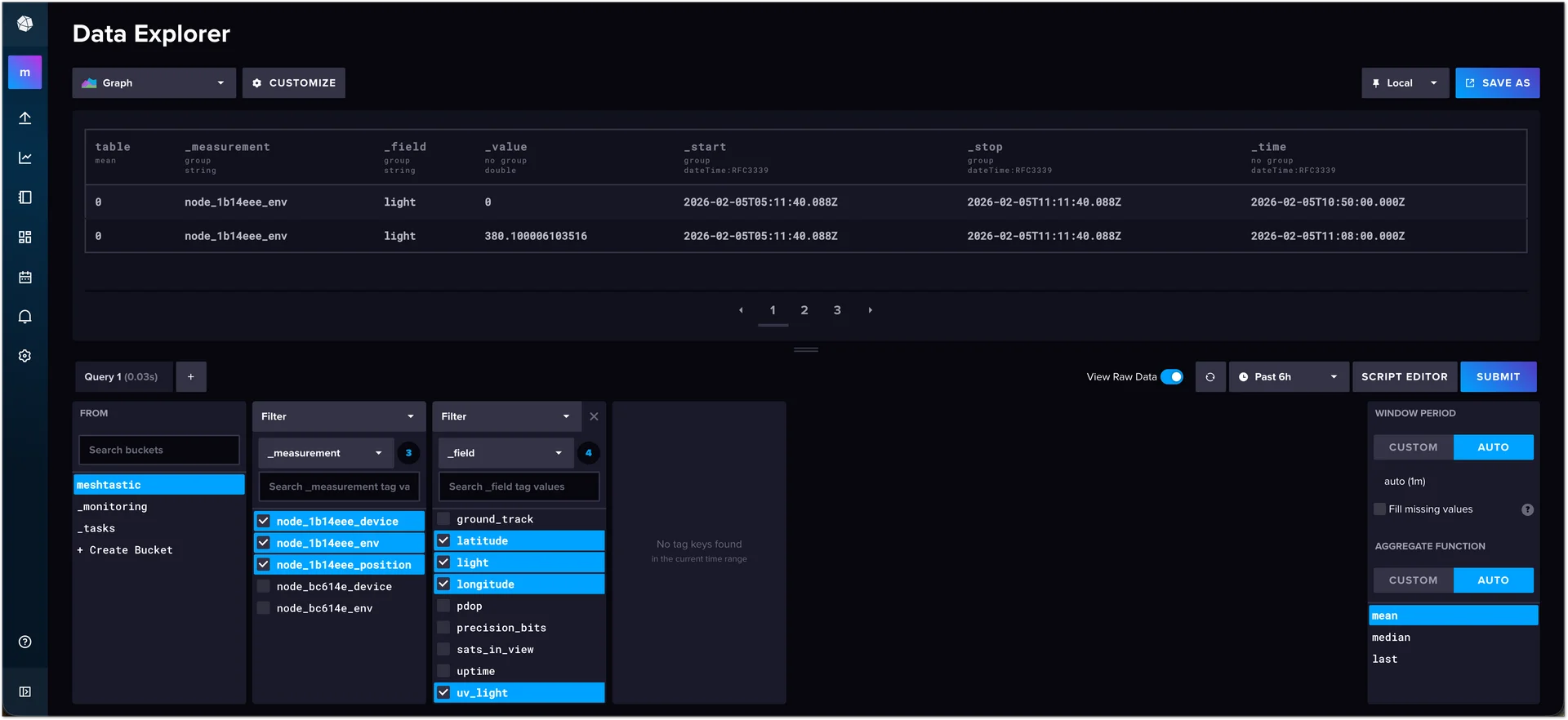The height and width of the screenshot is (720, 1568).
Task: Open the Local timezone dropdown
Action: [1405, 83]
